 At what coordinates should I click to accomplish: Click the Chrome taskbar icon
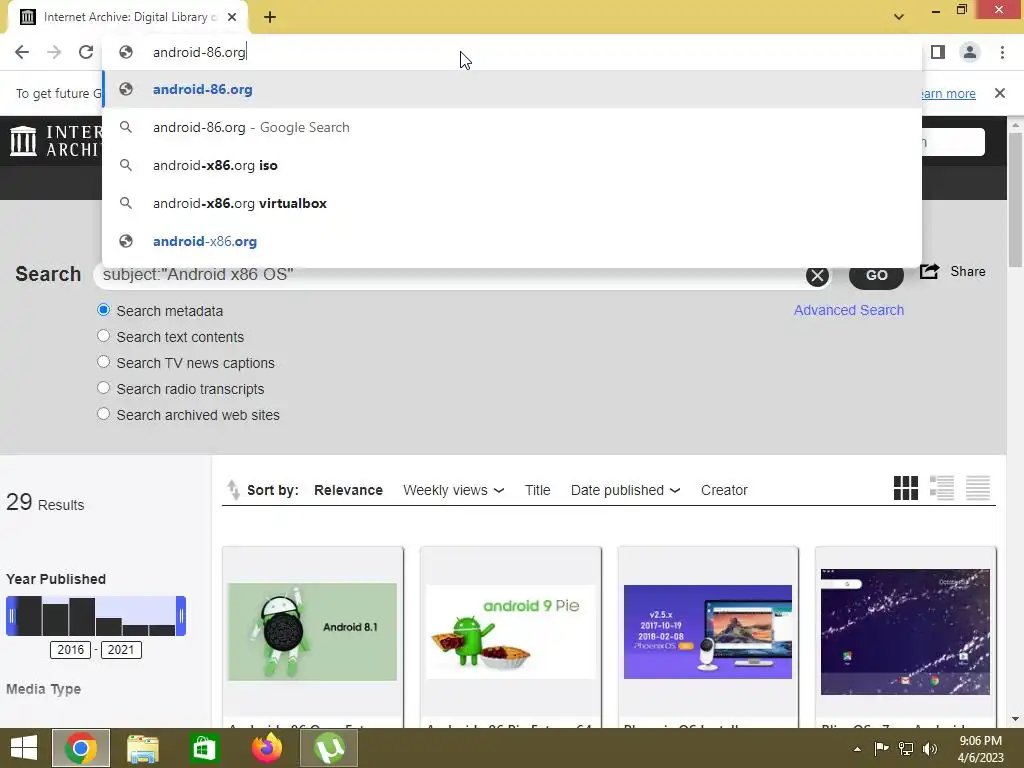pyautogui.click(x=81, y=748)
